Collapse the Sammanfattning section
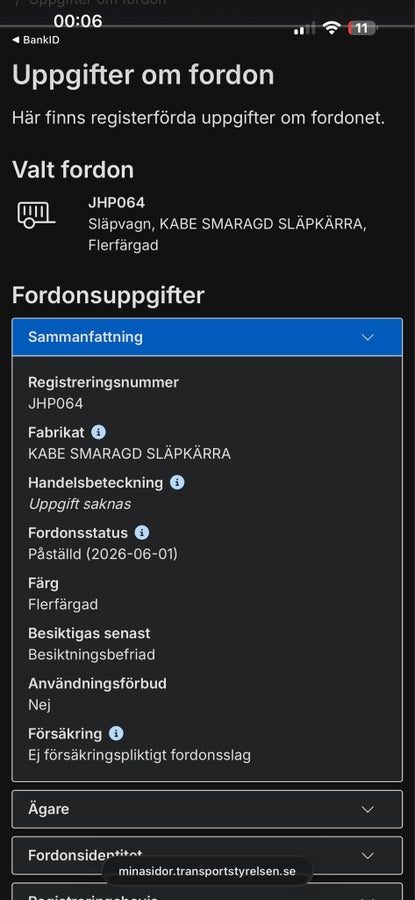The height and width of the screenshot is (900, 415). tap(207, 337)
